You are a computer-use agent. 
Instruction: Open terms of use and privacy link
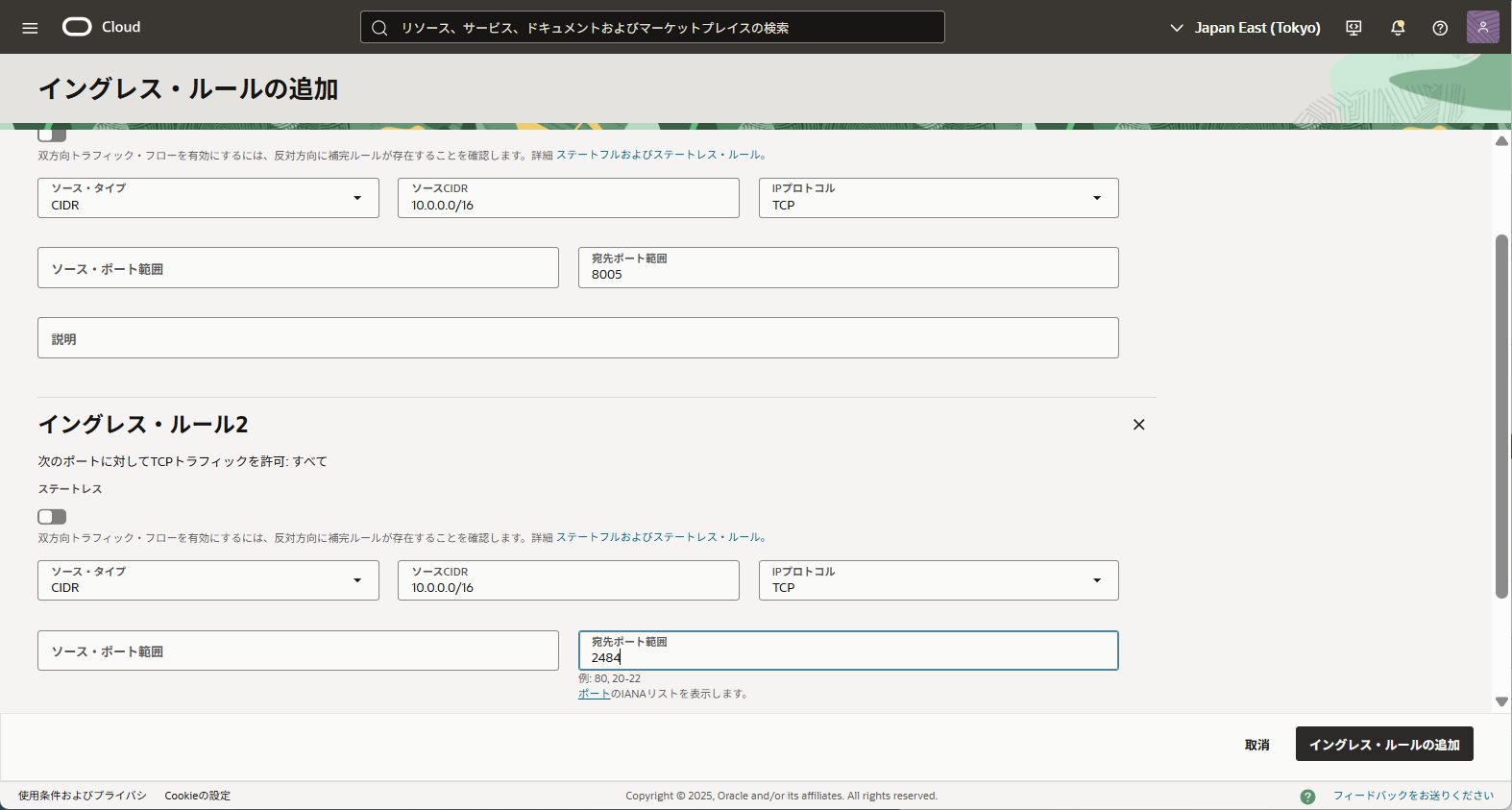tap(83, 796)
